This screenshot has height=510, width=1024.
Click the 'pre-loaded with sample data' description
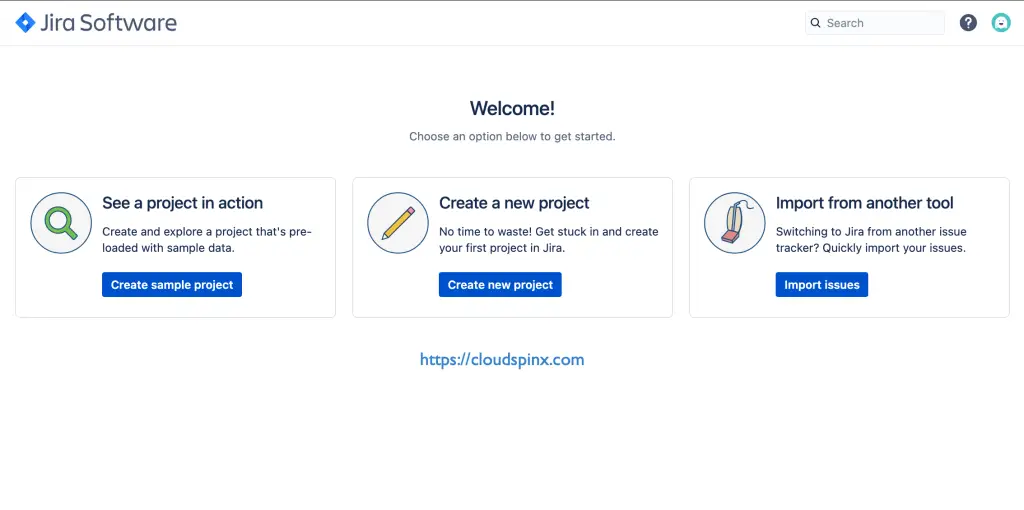(x=207, y=240)
